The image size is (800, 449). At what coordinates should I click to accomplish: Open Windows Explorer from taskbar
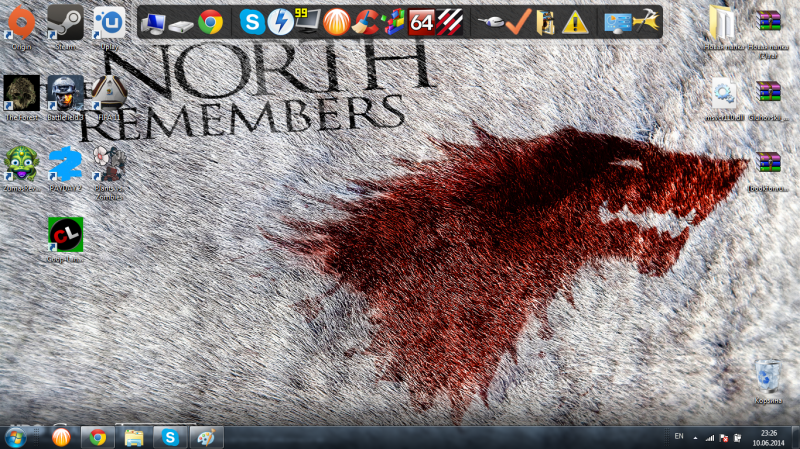[x=134, y=438]
